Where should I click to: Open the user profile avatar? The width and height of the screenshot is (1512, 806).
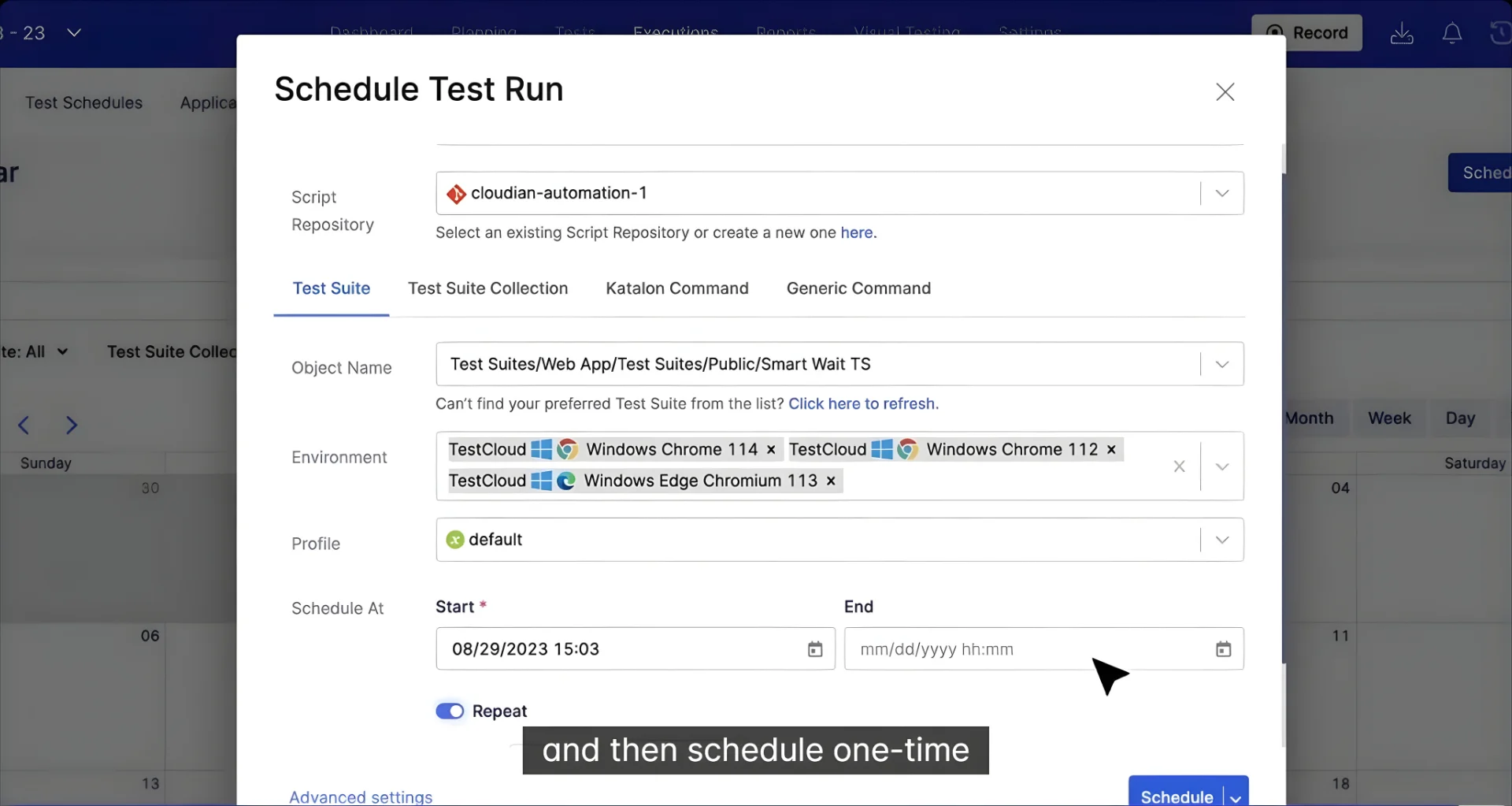[1501, 33]
